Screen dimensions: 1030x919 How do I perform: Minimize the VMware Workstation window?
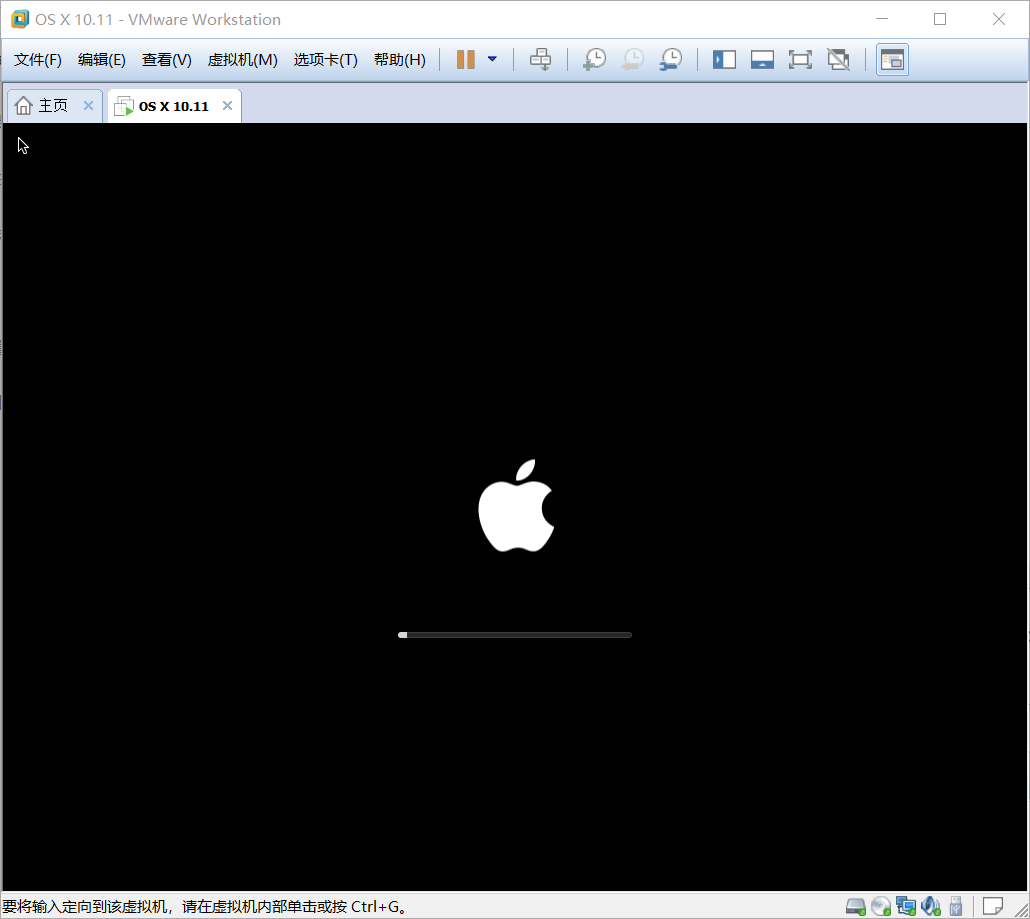click(882, 19)
